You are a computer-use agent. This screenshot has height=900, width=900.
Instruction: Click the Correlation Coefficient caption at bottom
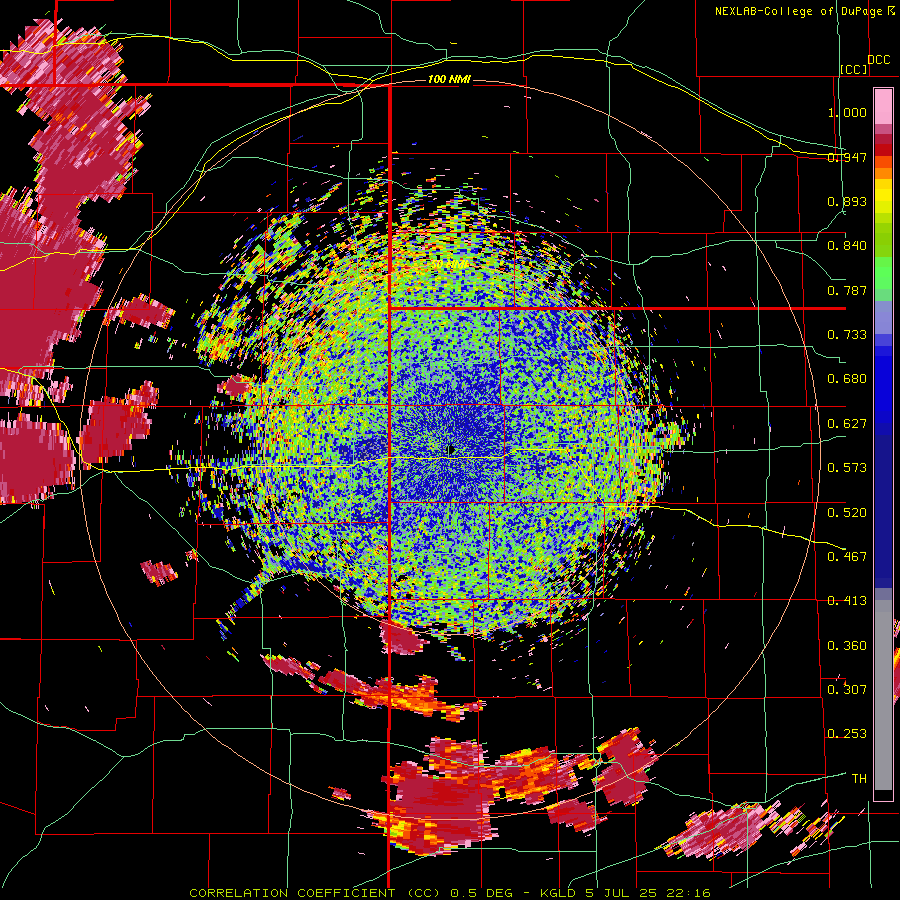[x=450, y=893]
